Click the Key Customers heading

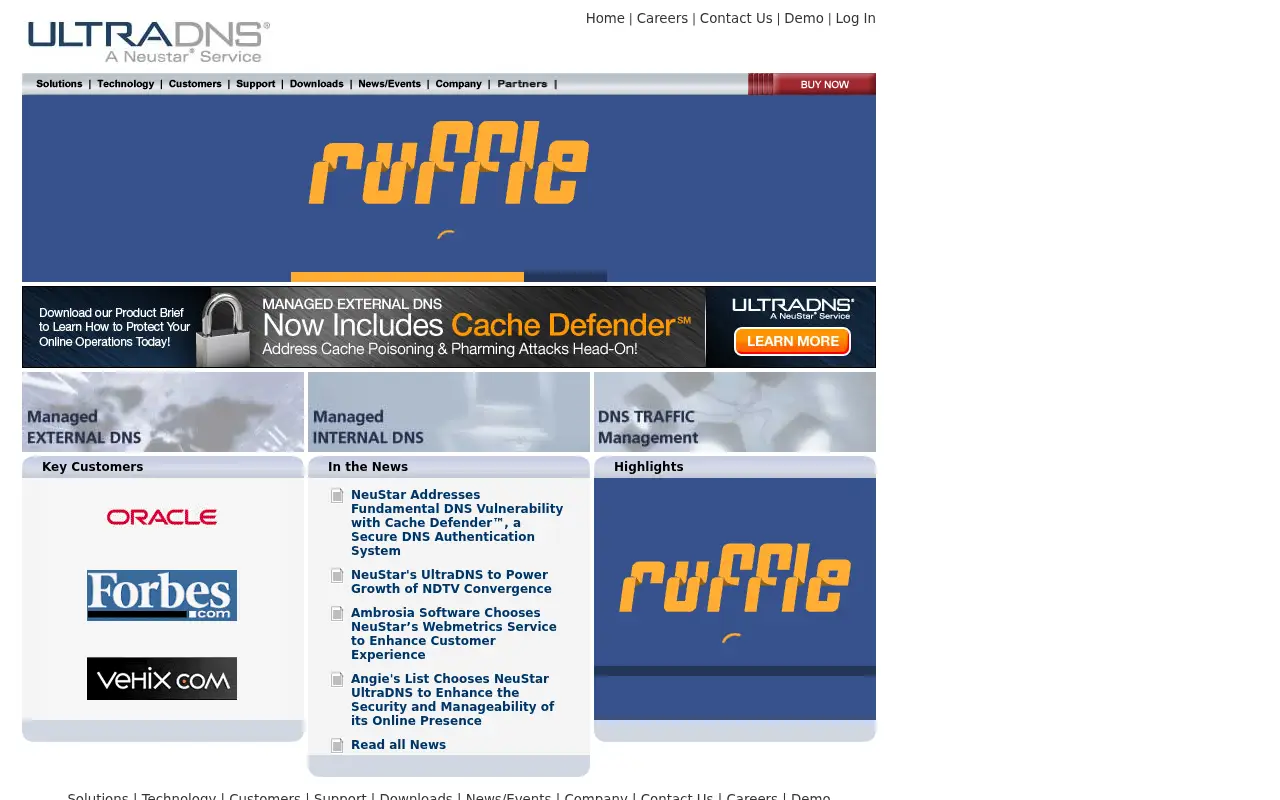(93, 467)
